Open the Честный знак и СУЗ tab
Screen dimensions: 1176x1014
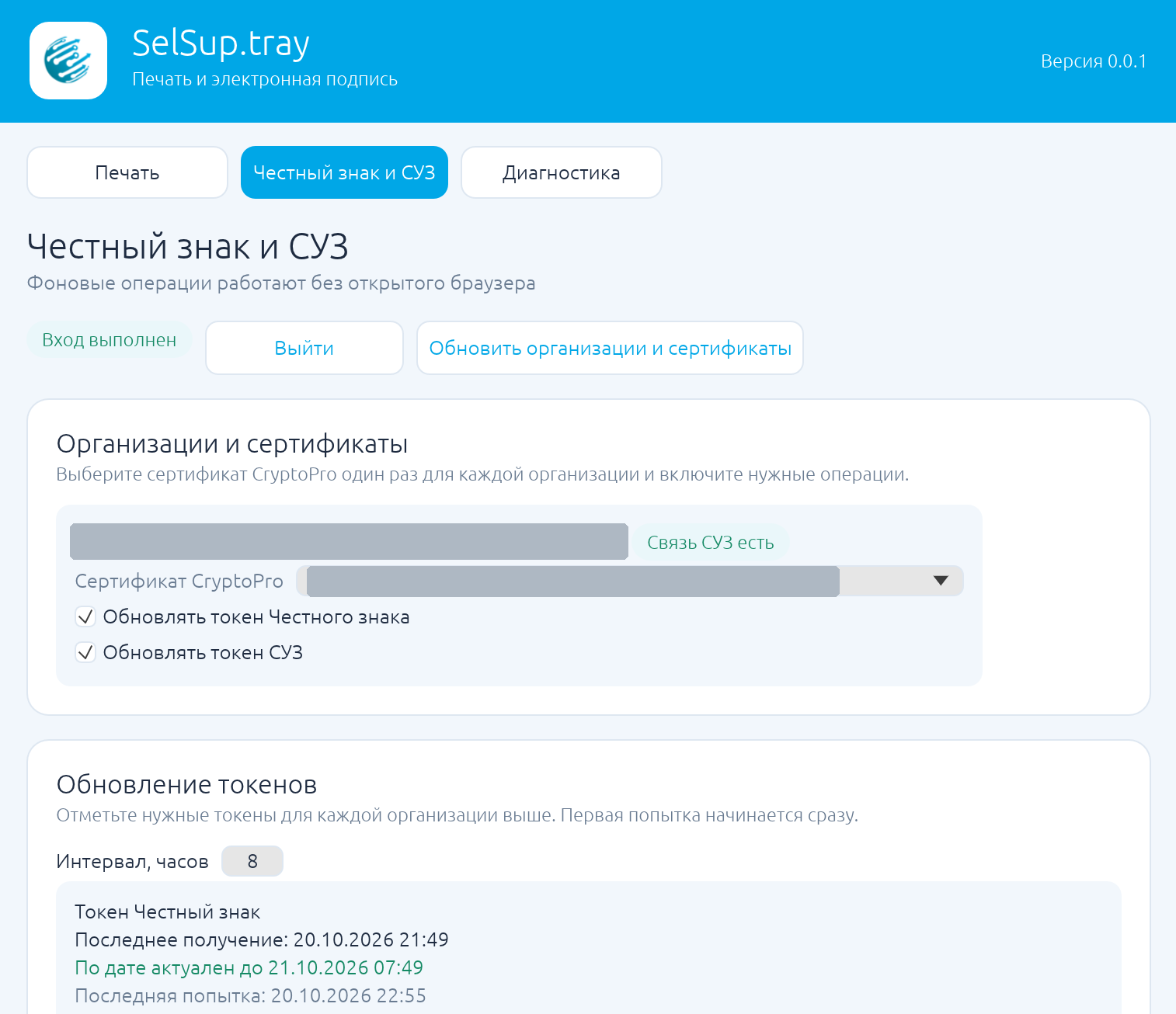tap(344, 172)
